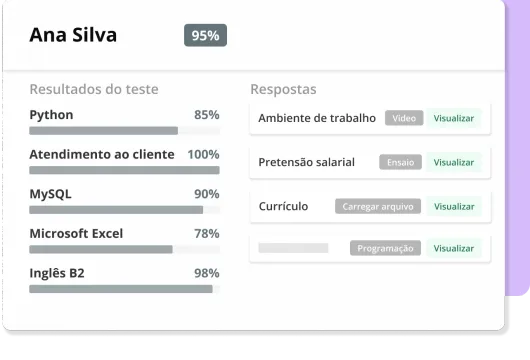View the Ambiente de trabalho response

tap(454, 118)
